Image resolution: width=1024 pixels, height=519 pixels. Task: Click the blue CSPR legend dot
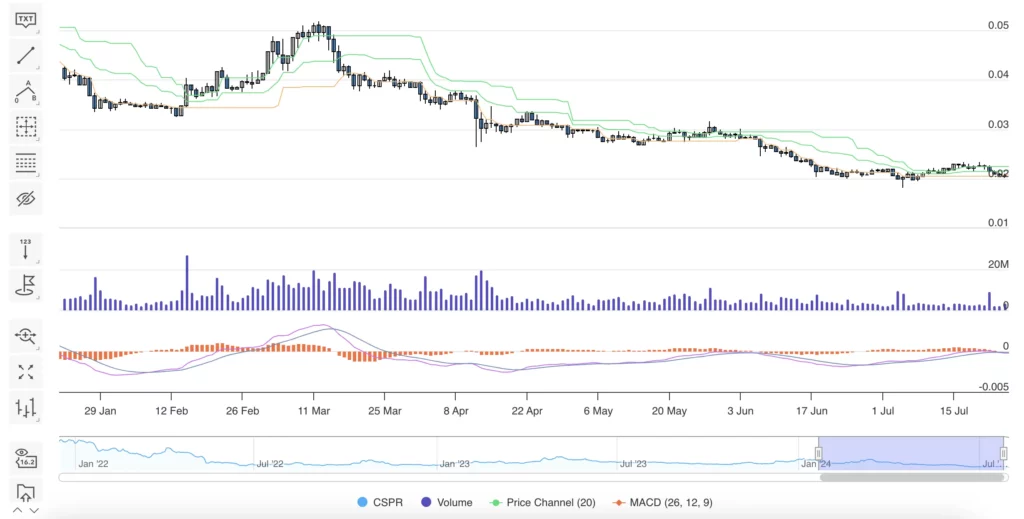362,502
